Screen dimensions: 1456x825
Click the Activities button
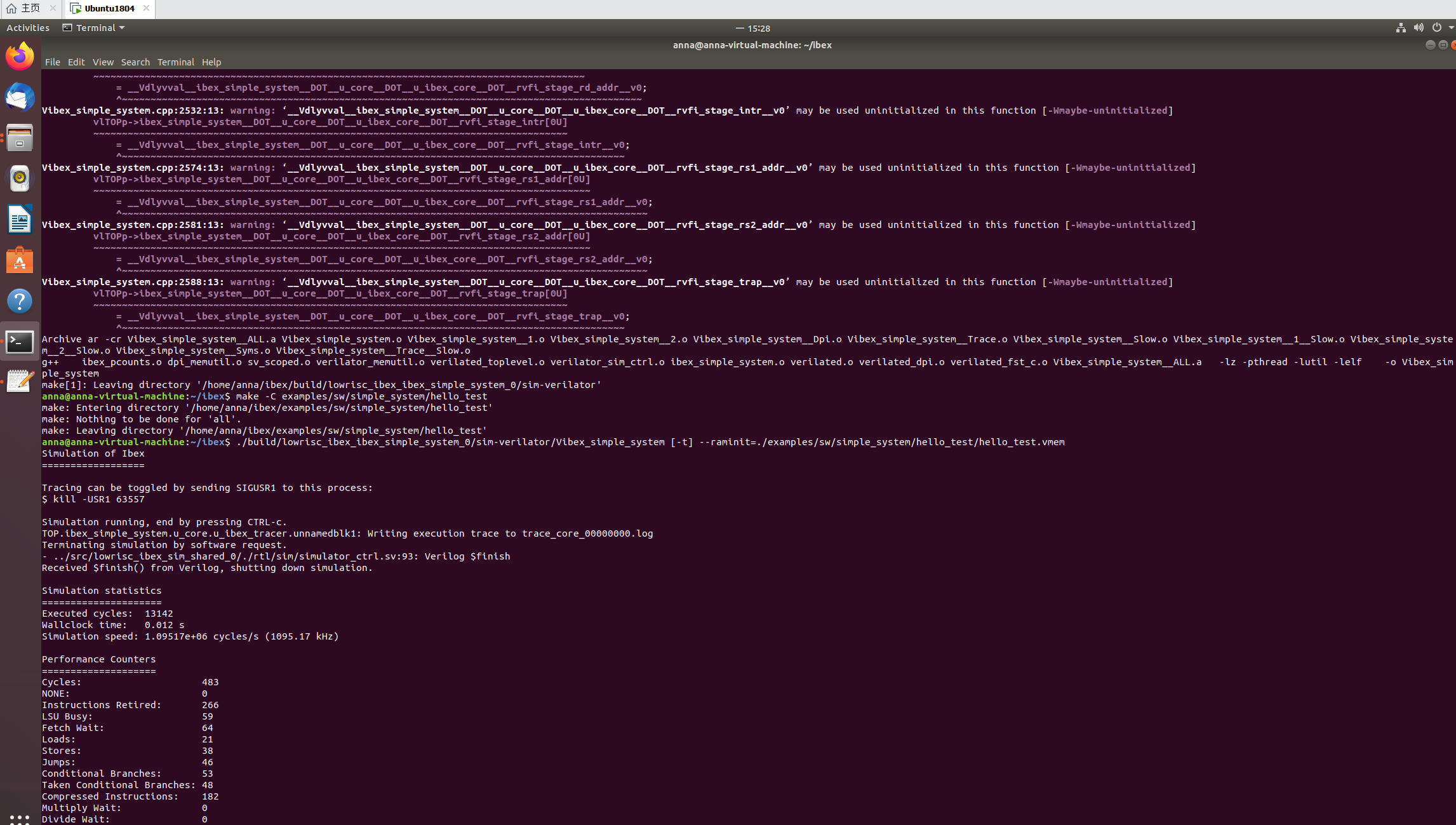point(28,28)
